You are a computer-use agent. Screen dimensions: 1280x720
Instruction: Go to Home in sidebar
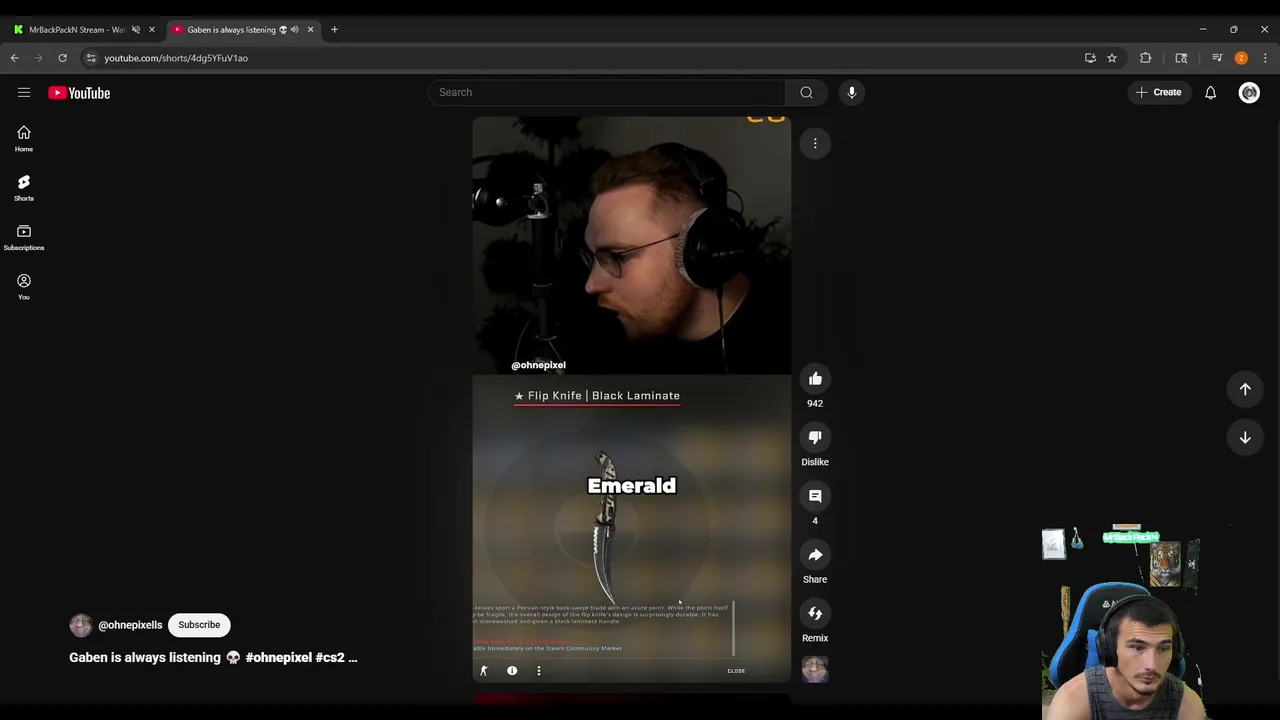24,139
